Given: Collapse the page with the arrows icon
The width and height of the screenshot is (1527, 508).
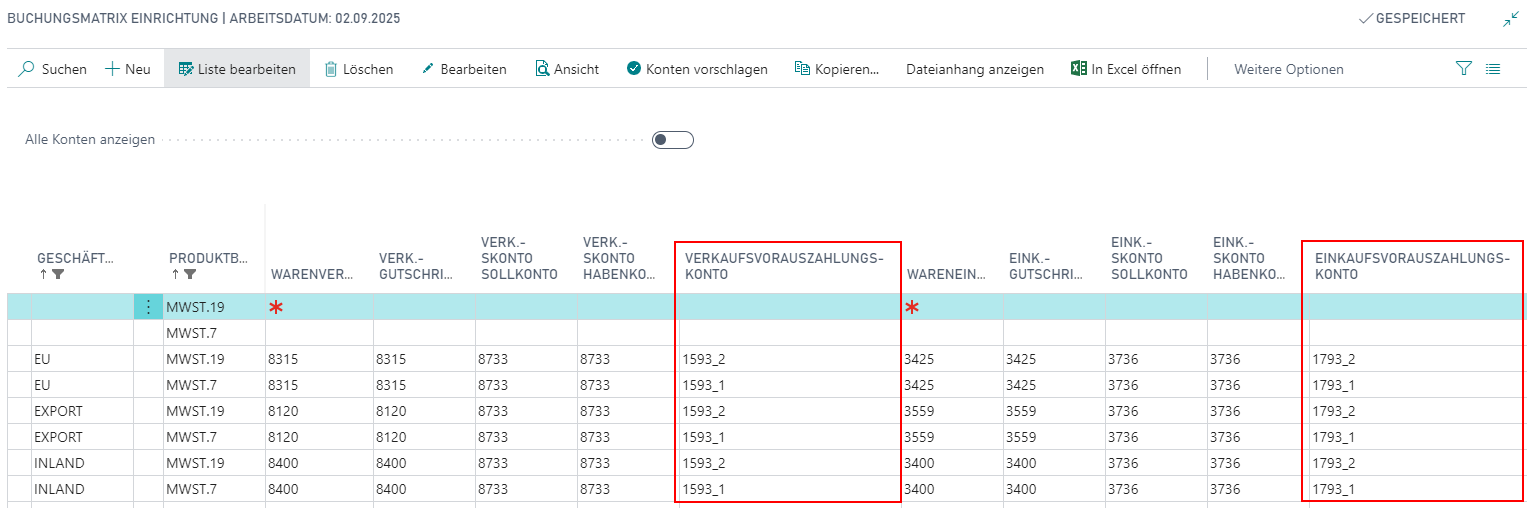Looking at the screenshot, I should pyautogui.click(x=1510, y=19).
